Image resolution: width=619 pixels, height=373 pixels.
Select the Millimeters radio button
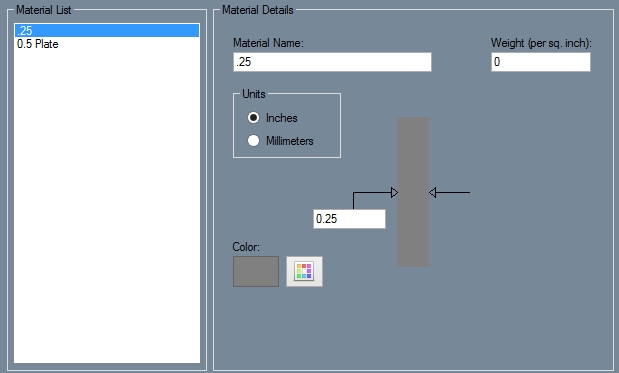253,141
